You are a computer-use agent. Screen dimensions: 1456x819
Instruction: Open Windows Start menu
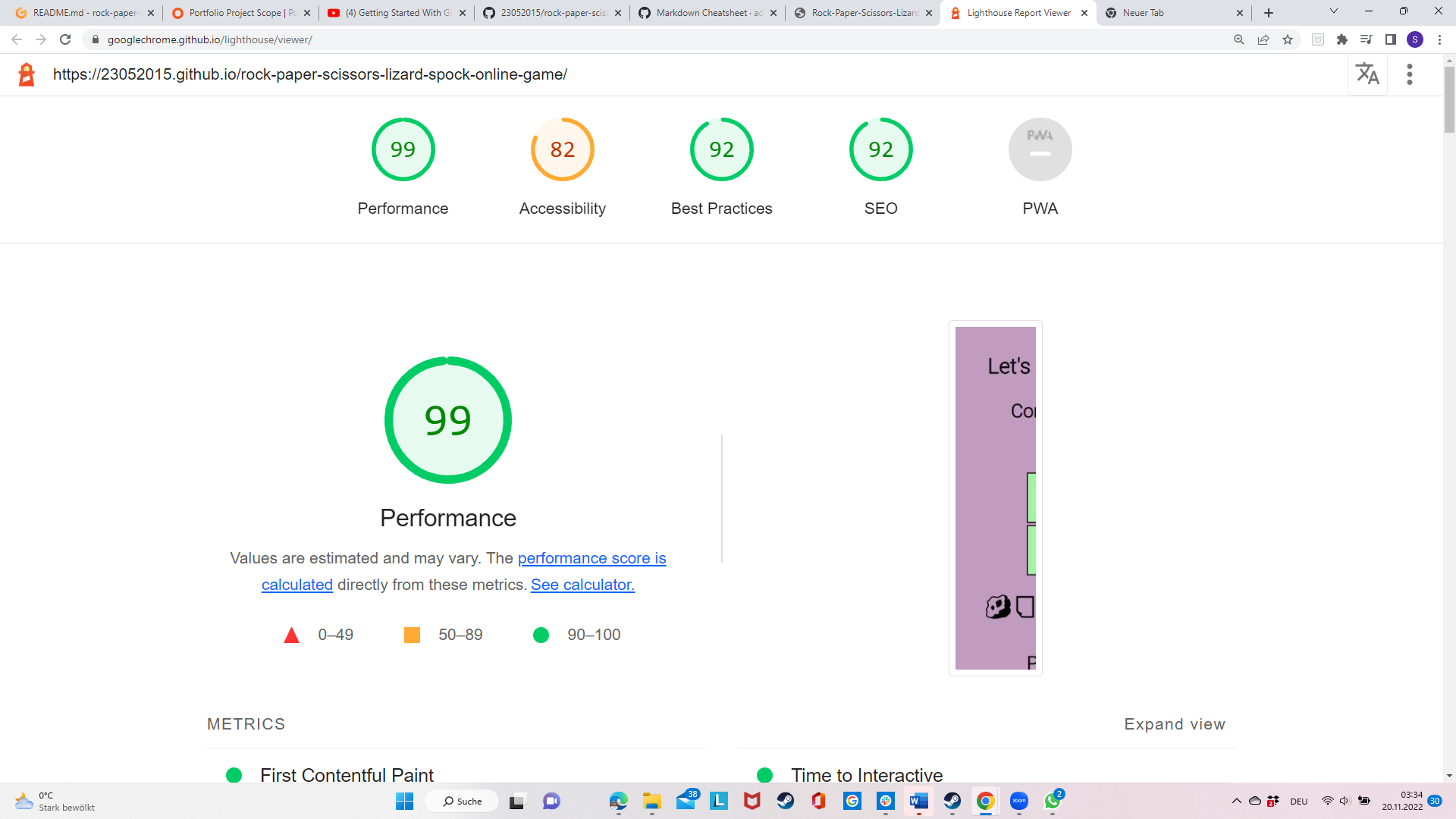coord(404,801)
